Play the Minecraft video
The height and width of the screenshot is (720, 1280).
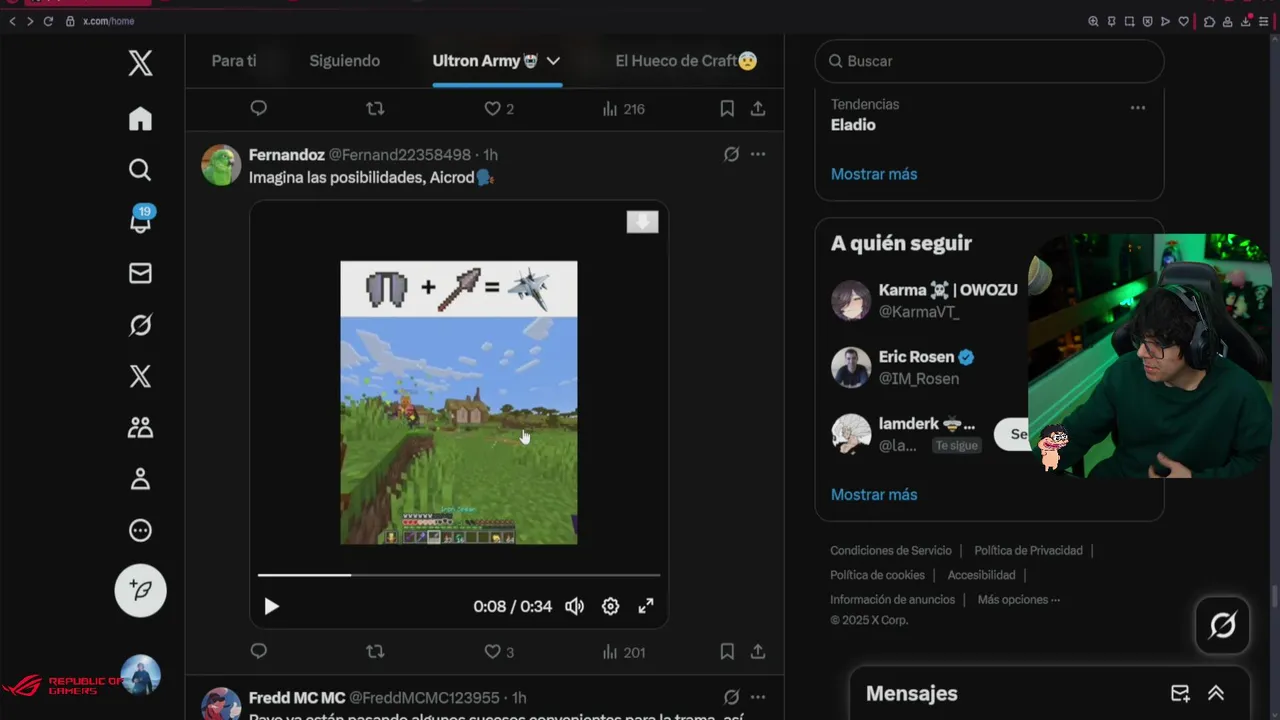click(271, 606)
